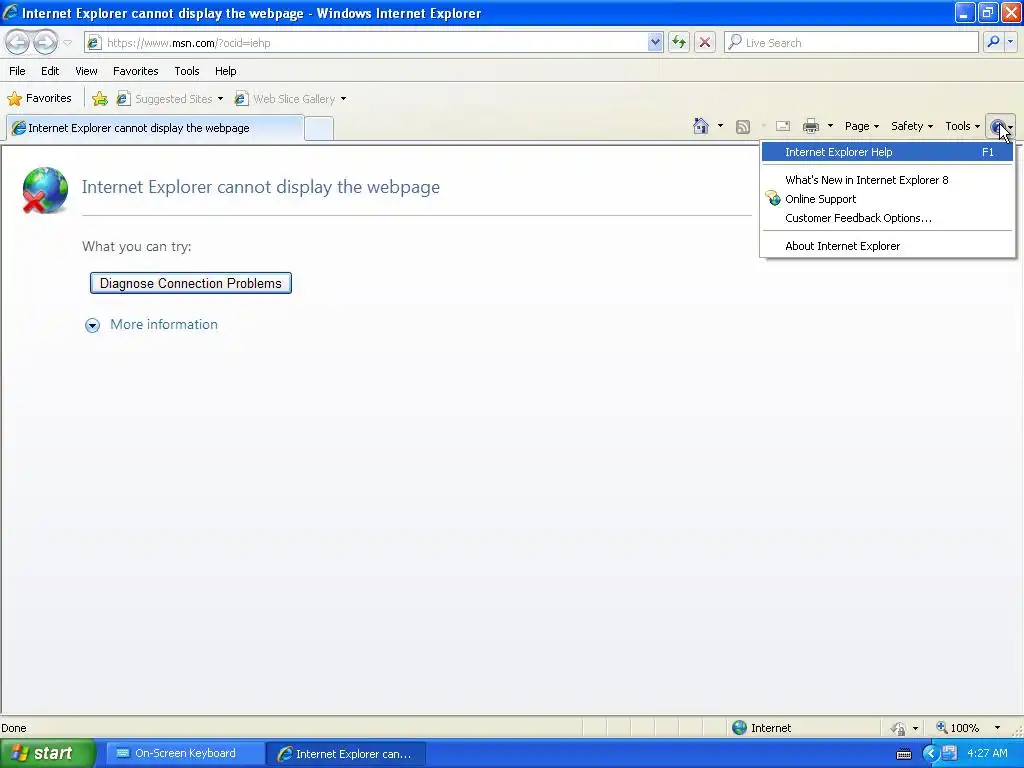Choose Customer Feedback Options menu item
The height and width of the screenshot is (768, 1024).
(887, 218)
